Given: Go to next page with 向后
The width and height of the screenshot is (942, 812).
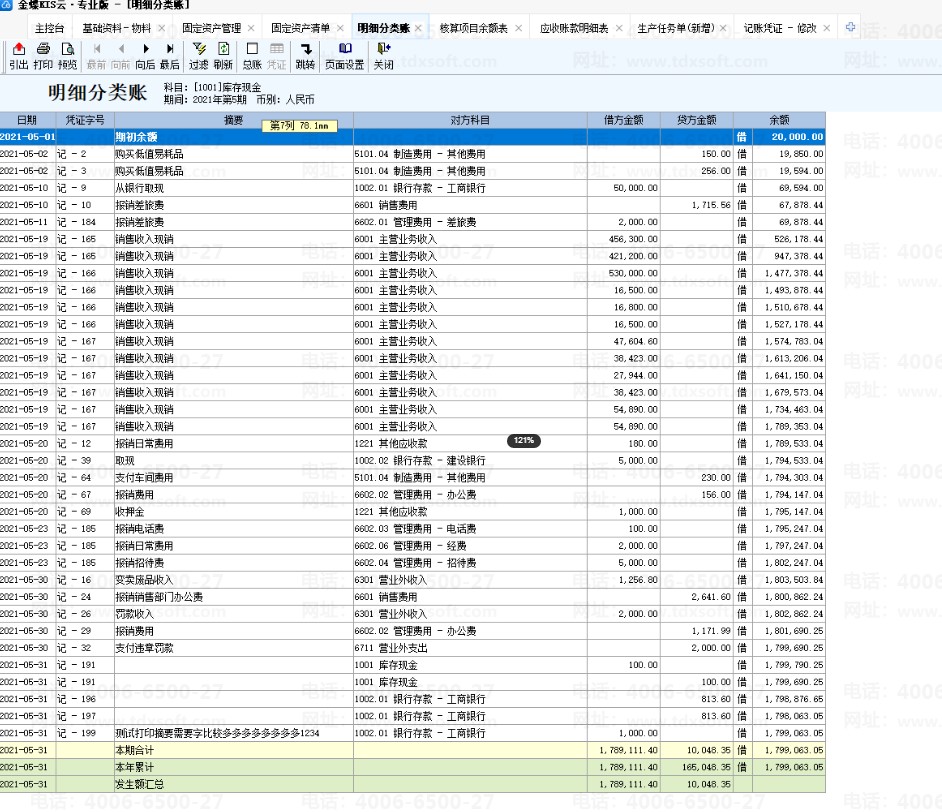Looking at the screenshot, I should 145,56.
